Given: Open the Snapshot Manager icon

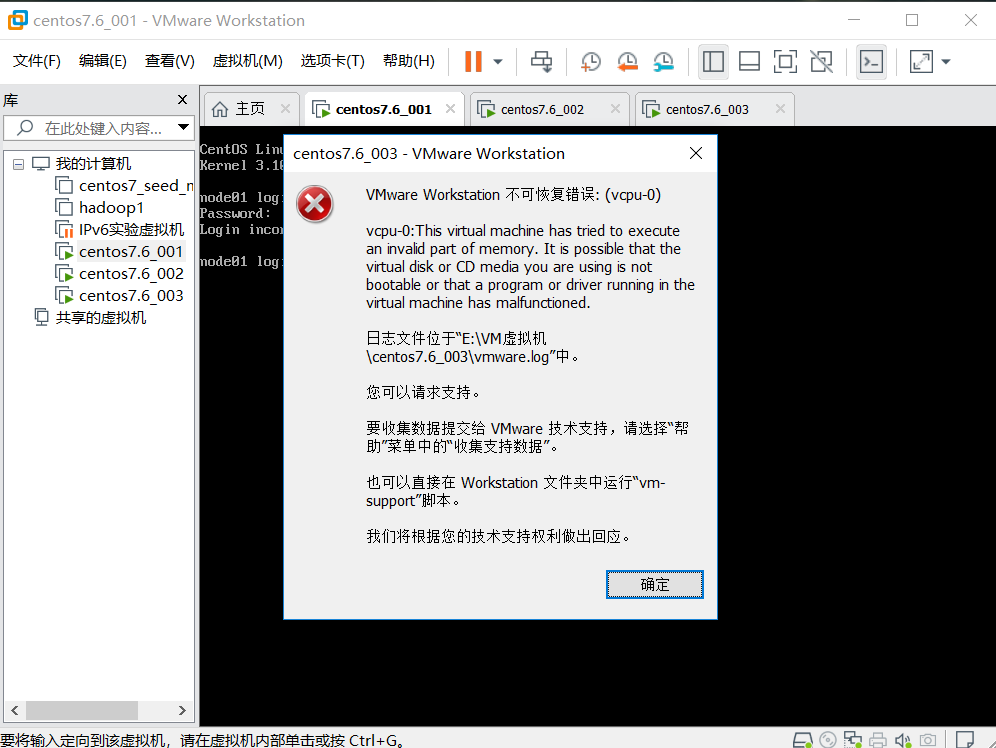Looking at the screenshot, I should 663,62.
